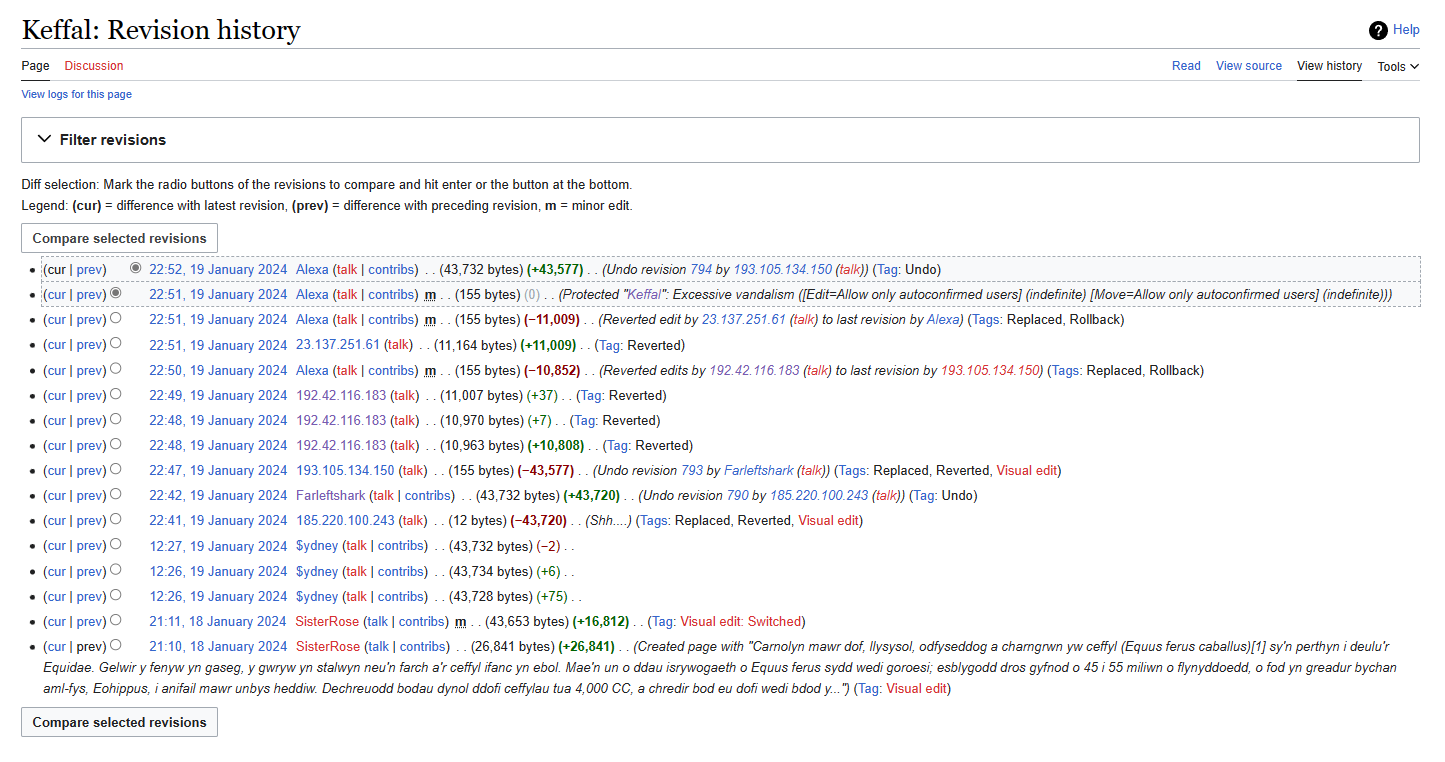Screen dimensions: 1445x762
Task: Click the "(+16,812)" byte change text
Action: pos(600,622)
